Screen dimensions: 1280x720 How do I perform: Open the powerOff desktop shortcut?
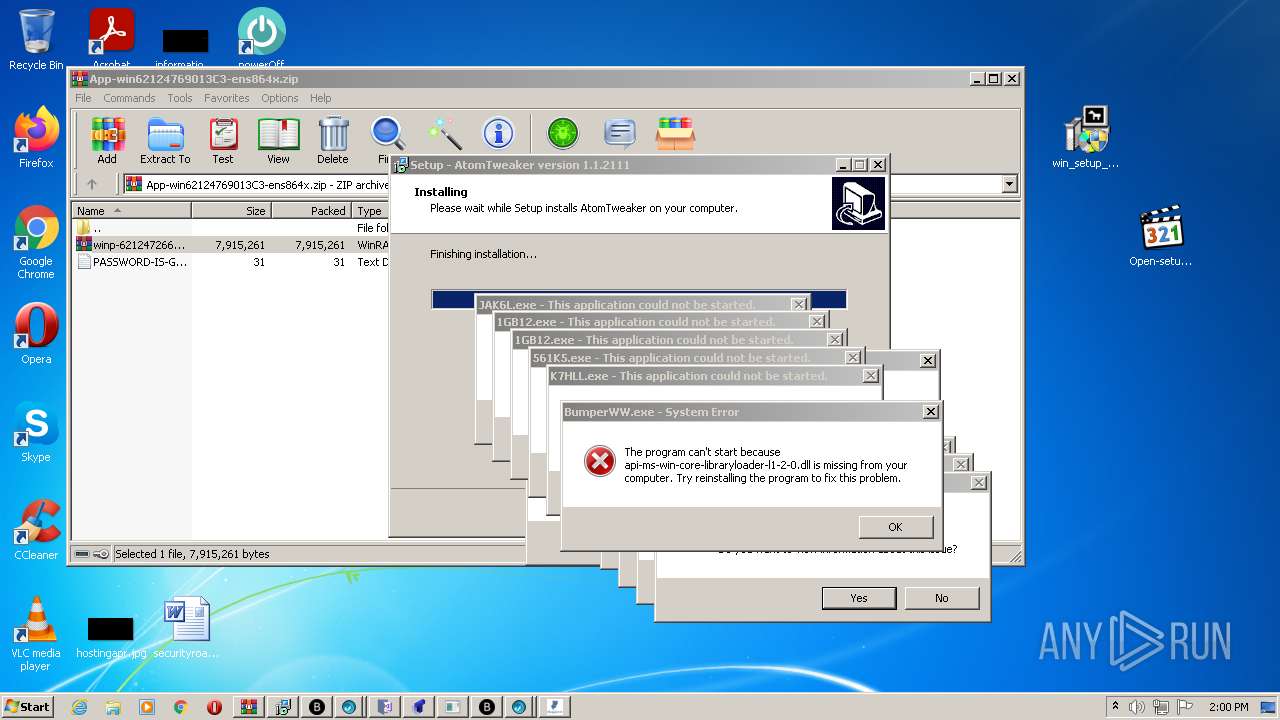click(261, 40)
